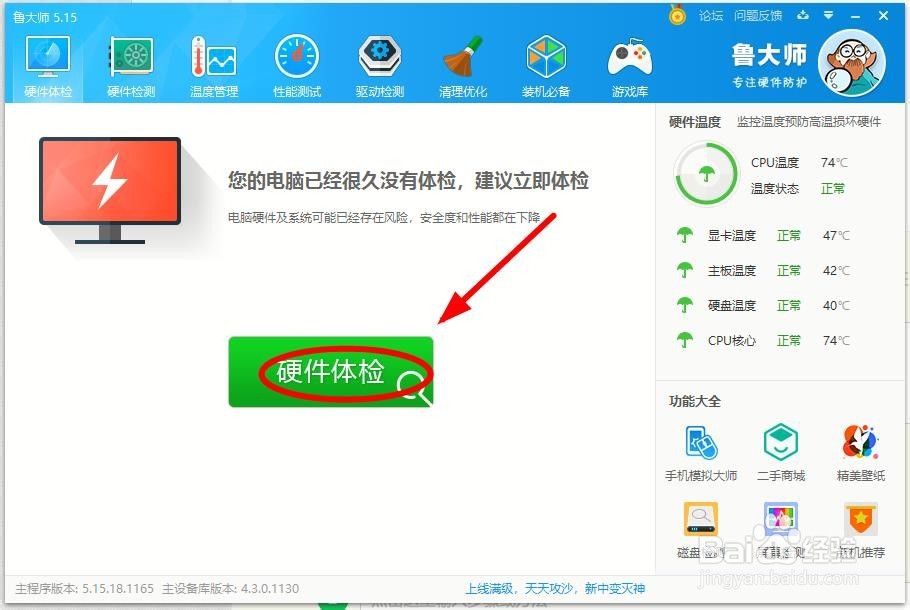Open the 清理优化 broom section

point(463,66)
